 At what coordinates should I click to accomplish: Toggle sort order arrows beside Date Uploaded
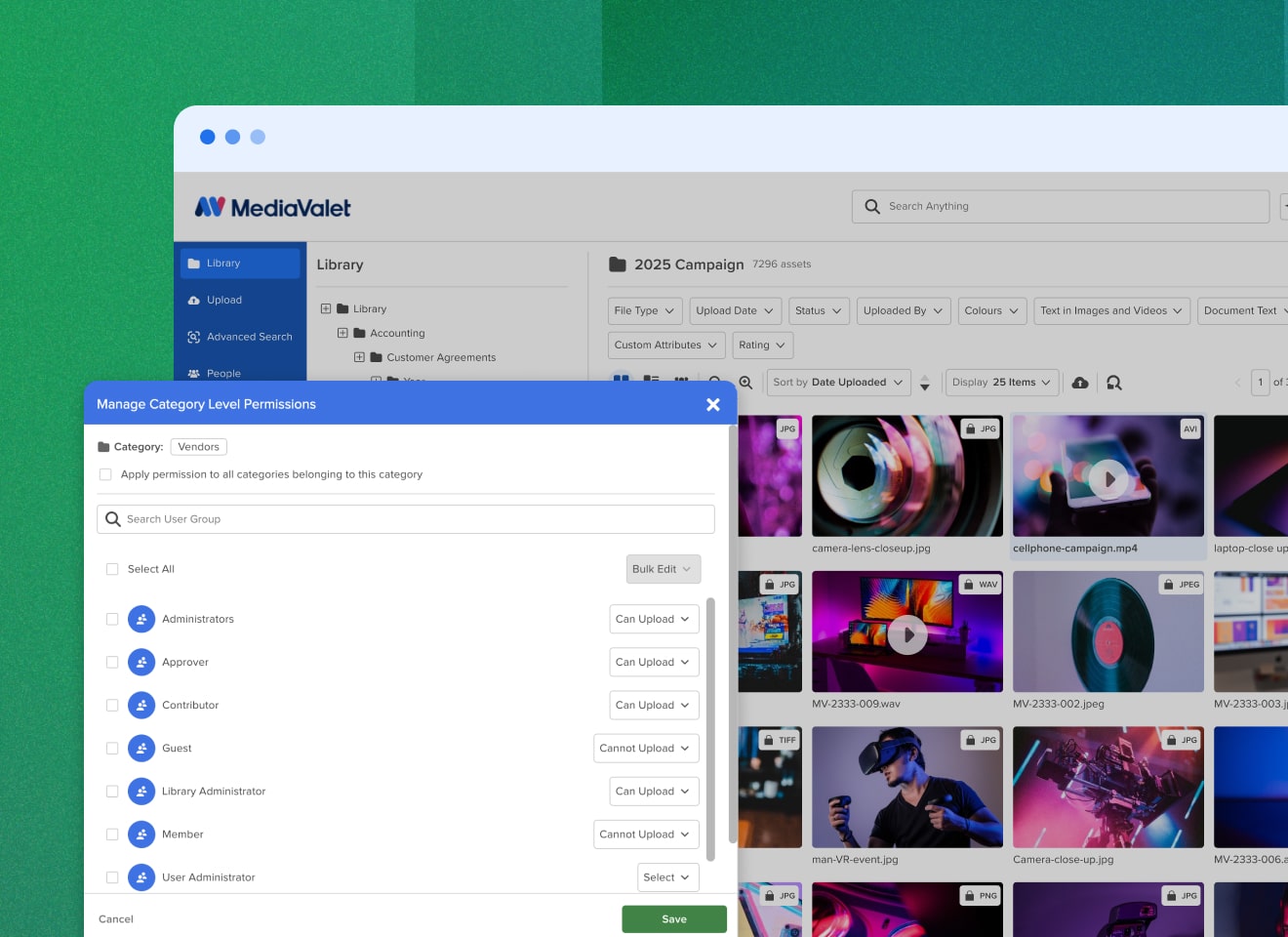point(925,383)
